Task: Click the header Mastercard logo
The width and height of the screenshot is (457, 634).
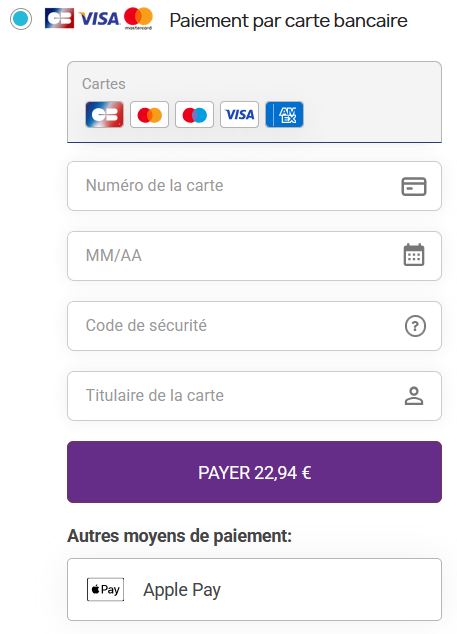Action: tap(138, 19)
